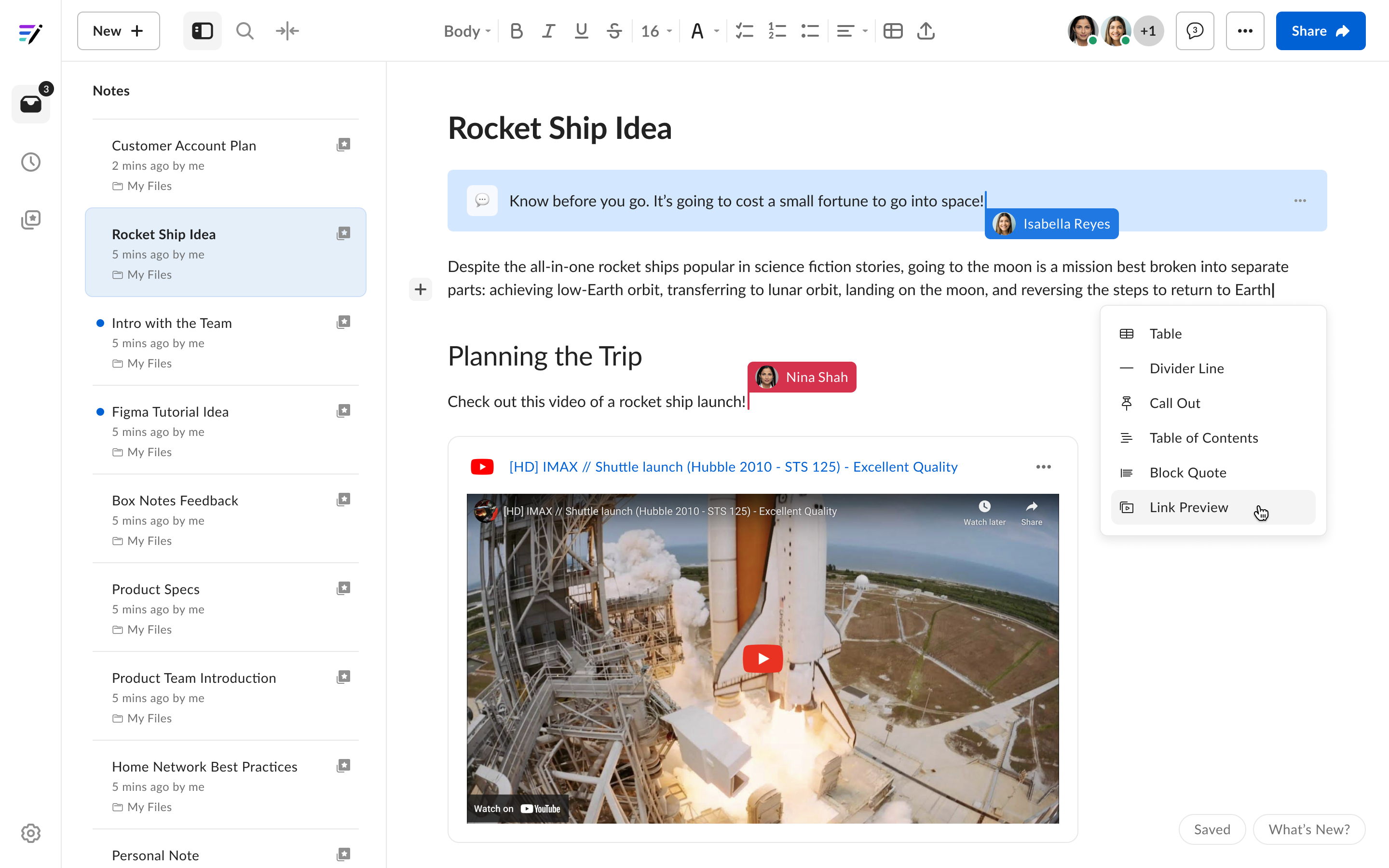Insert a checklist from toolbar
This screenshot has width=1389, height=868.
pos(744,31)
